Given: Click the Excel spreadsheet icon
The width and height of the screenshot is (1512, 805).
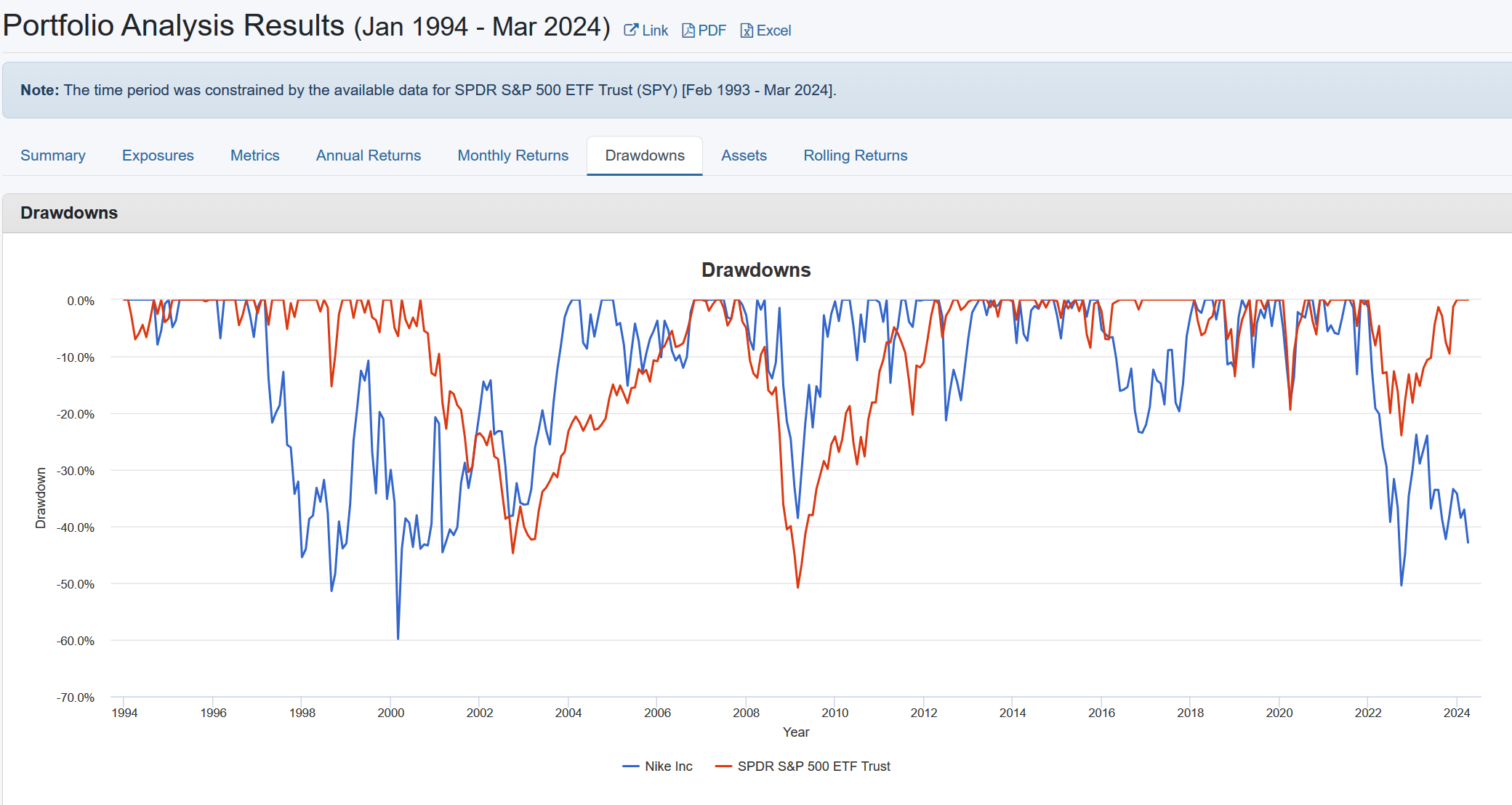Looking at the screenshot, I should pos(746,31).
